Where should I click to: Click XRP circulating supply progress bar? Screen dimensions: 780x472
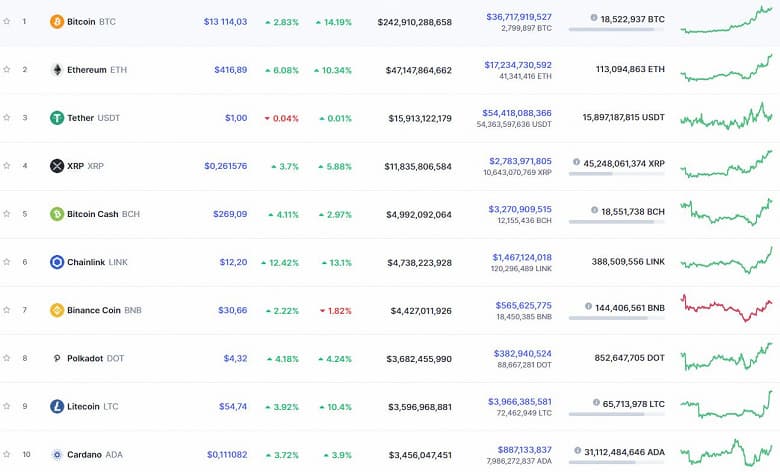[x=616, y=174]
